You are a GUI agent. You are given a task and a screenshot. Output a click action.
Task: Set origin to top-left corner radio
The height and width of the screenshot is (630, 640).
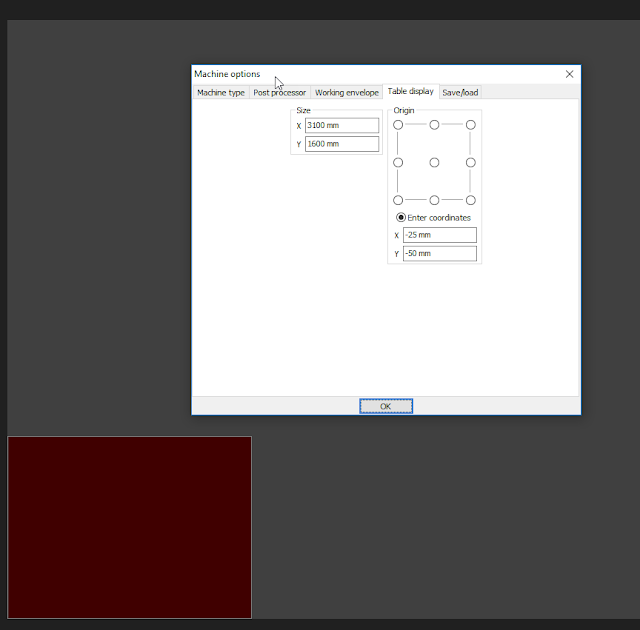click(x=398, y=125)
